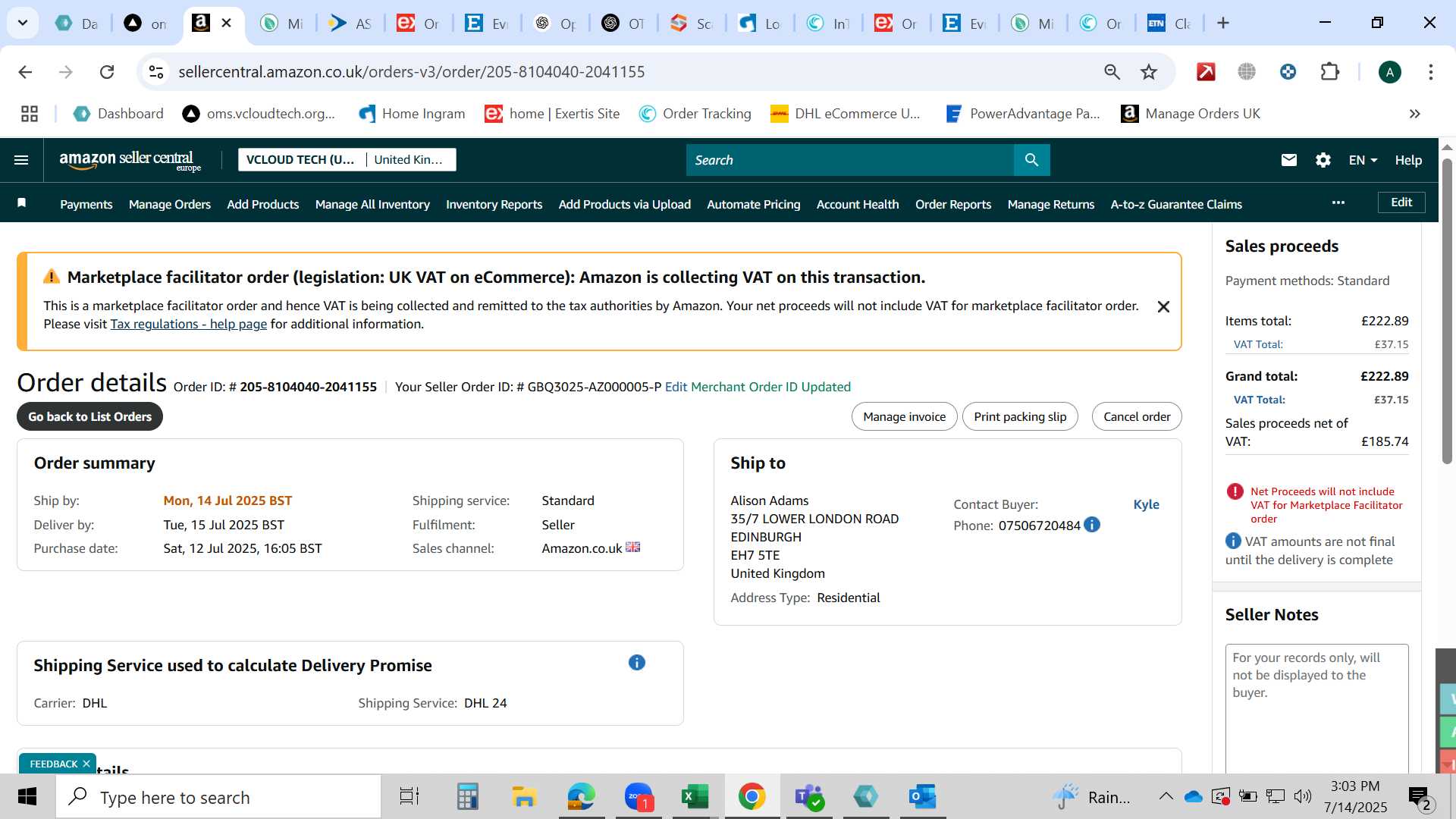Click the amazon seller central logo
This screenshot has height=819, width=1456.
(130, 160)
